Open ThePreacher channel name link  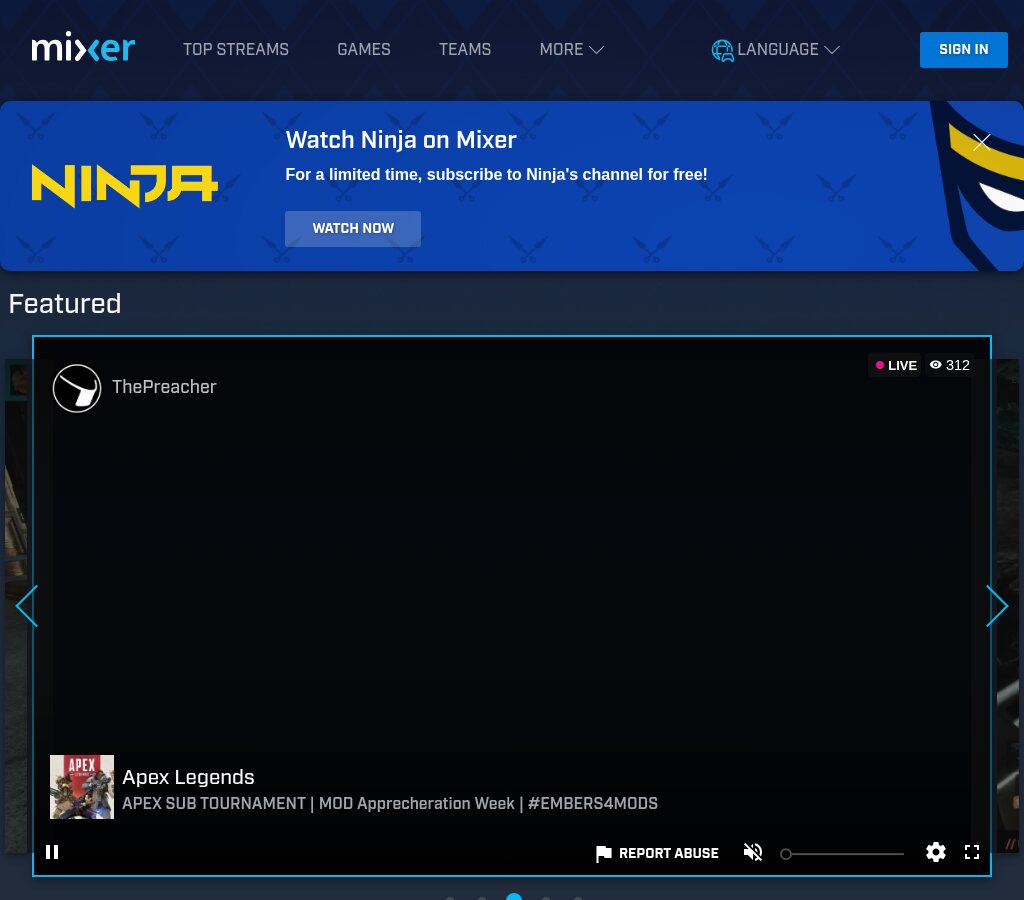[x=164, y=387]
